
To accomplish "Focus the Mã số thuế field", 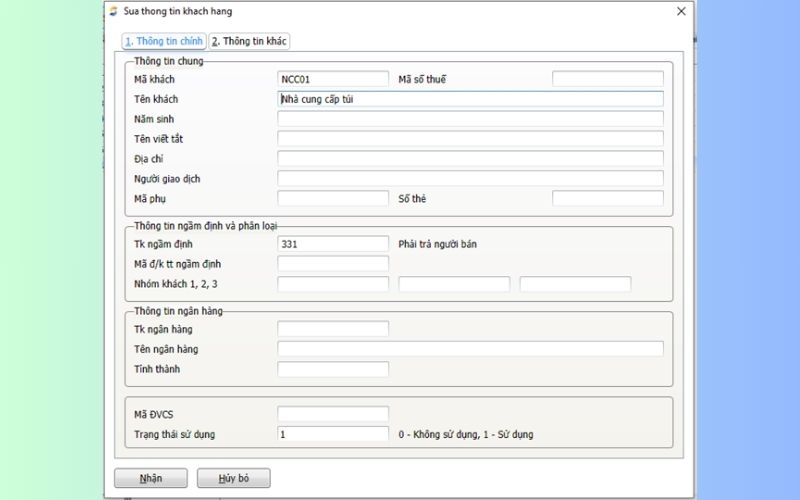I will (607, 79).
